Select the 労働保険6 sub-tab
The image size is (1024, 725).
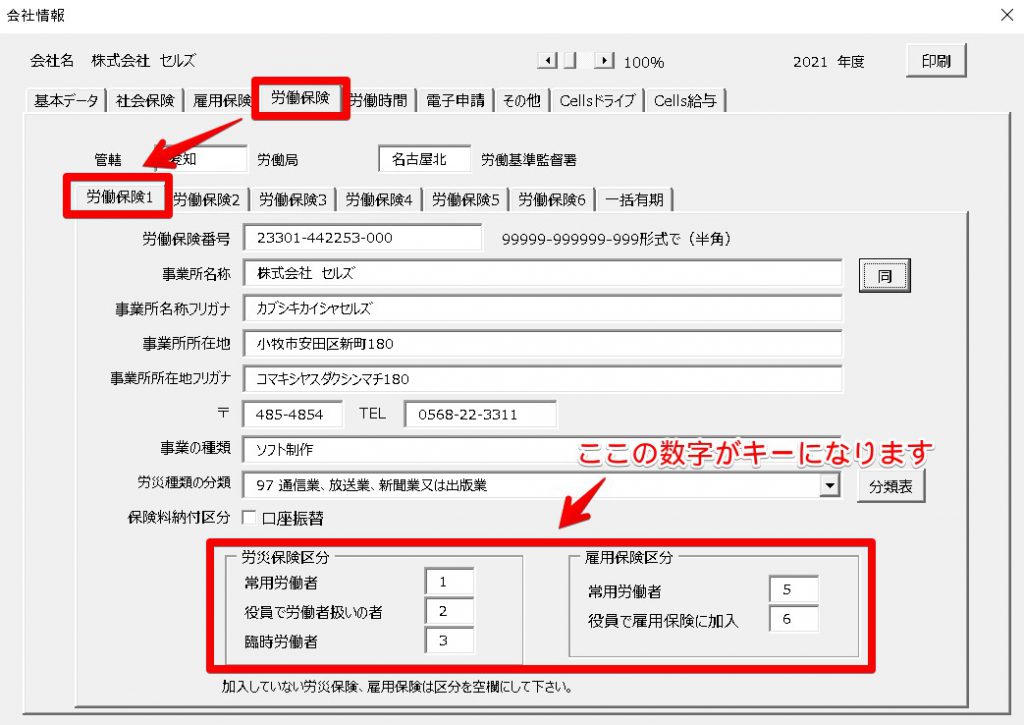(552, 200)
